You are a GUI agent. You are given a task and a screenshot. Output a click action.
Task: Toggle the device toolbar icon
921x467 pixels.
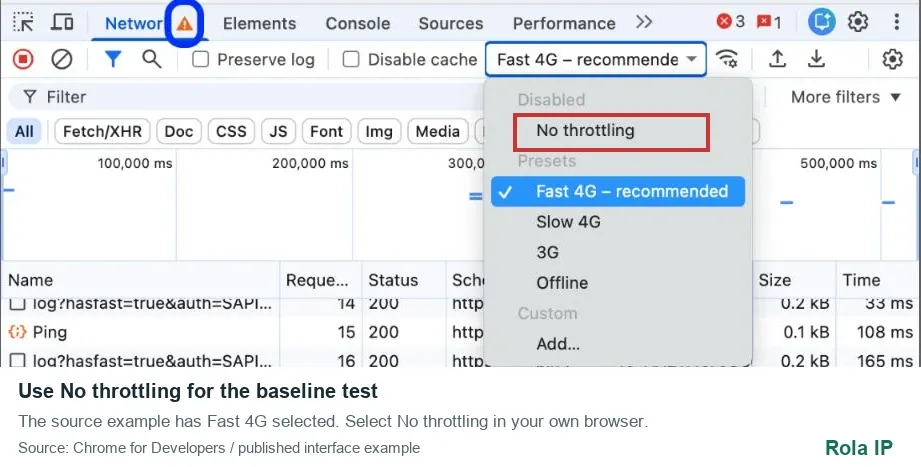62,23
